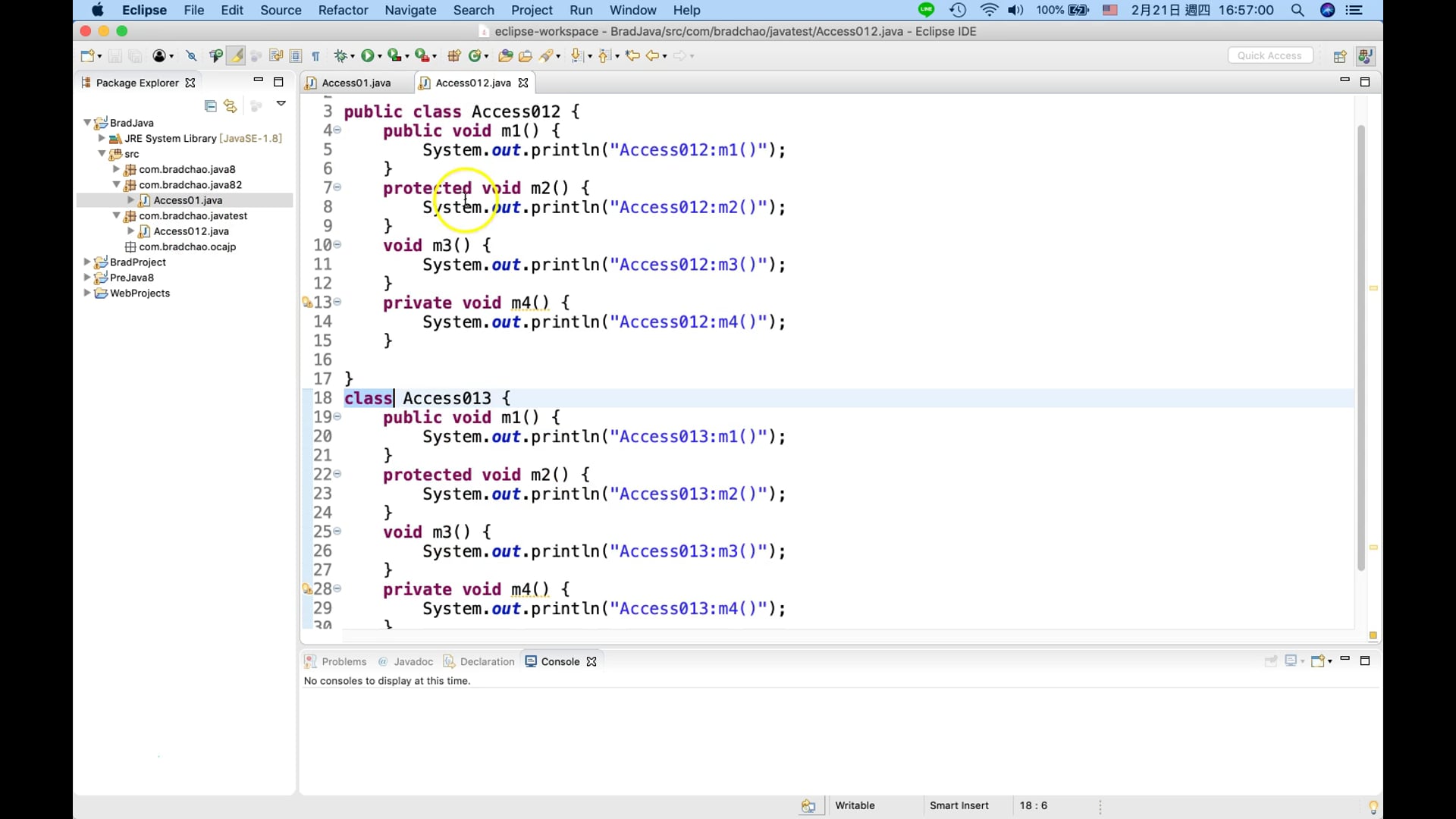Toggle Mark Occurrences highlighter button

click(x=237, y=55)
